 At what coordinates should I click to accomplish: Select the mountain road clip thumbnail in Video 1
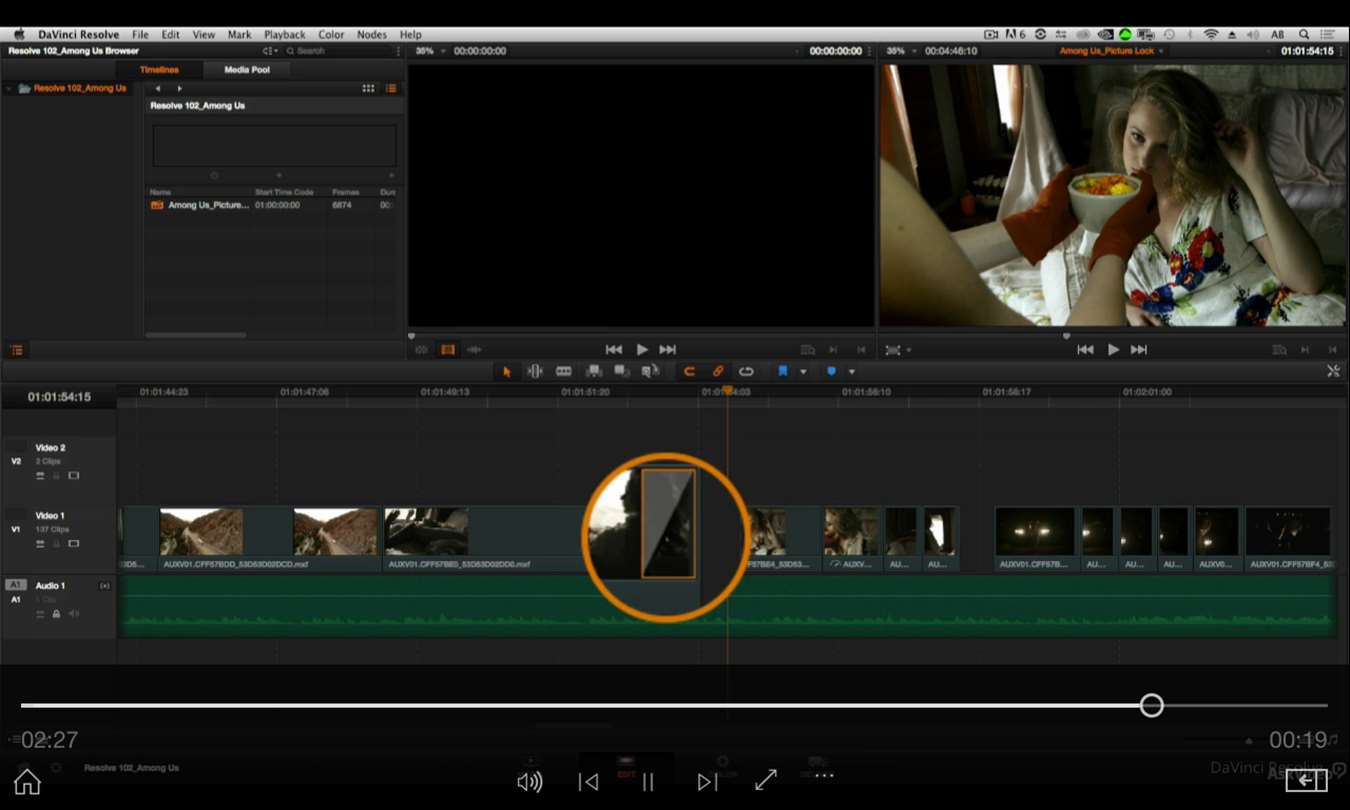(x=201, y=532)
